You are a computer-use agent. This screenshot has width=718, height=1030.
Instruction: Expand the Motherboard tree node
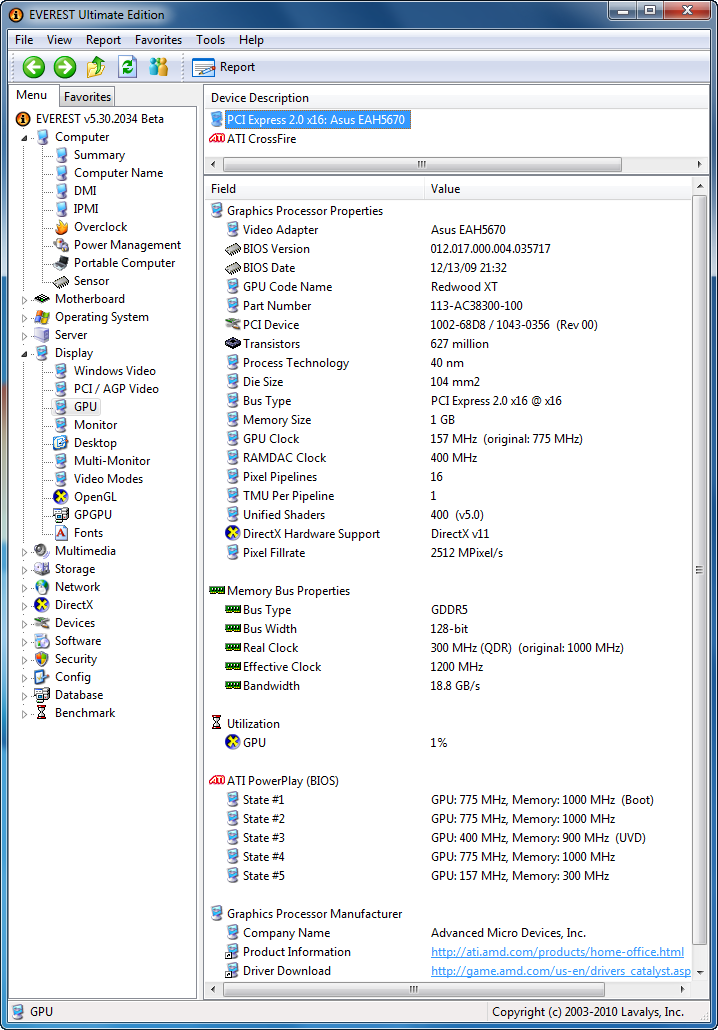pyautogui.click(x=24, y=300)
